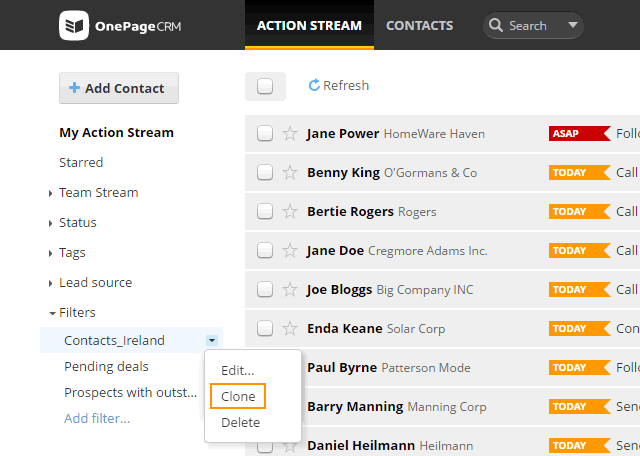The height and width of the screenshot is (456, 640).
Task: Click the TODAY flag for Paul Byrne
Action: pos(580,367)
